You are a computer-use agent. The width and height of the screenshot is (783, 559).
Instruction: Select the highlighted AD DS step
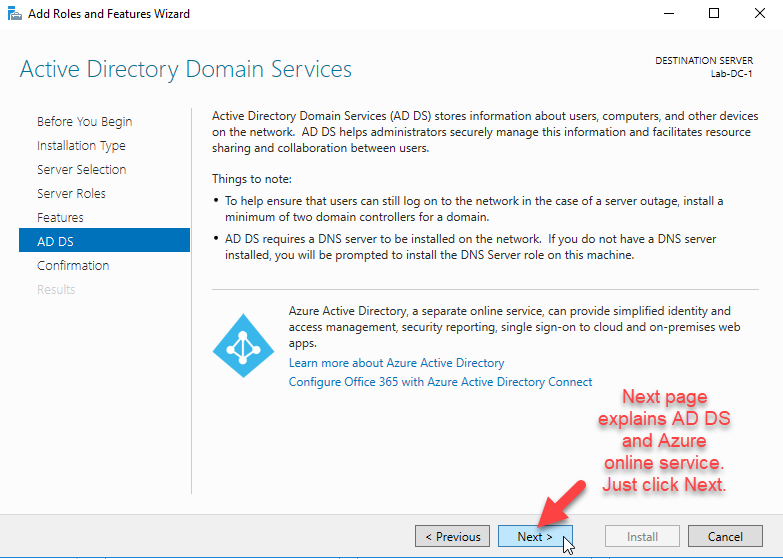coord(104,240)
